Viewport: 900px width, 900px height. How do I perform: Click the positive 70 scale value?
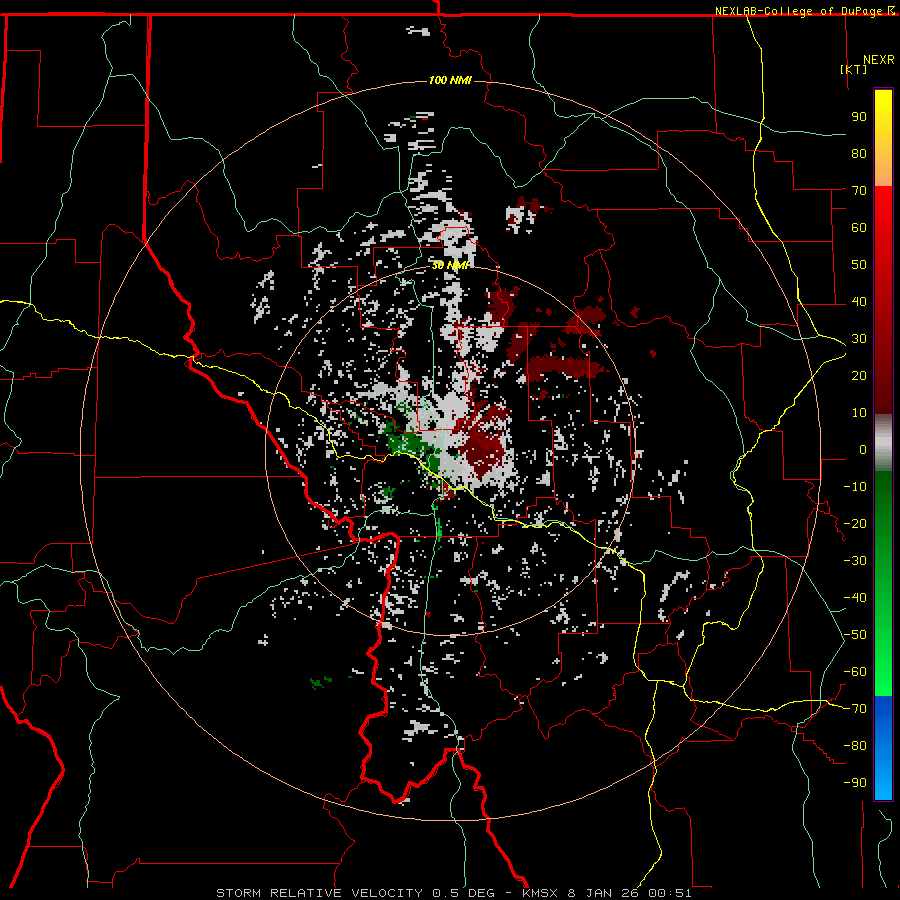click(x=859, y=191)
